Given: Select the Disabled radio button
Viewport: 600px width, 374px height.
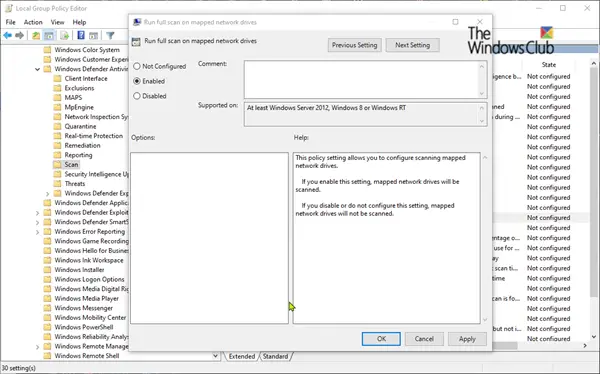Looking at the screenshot, I should [137, 96].
